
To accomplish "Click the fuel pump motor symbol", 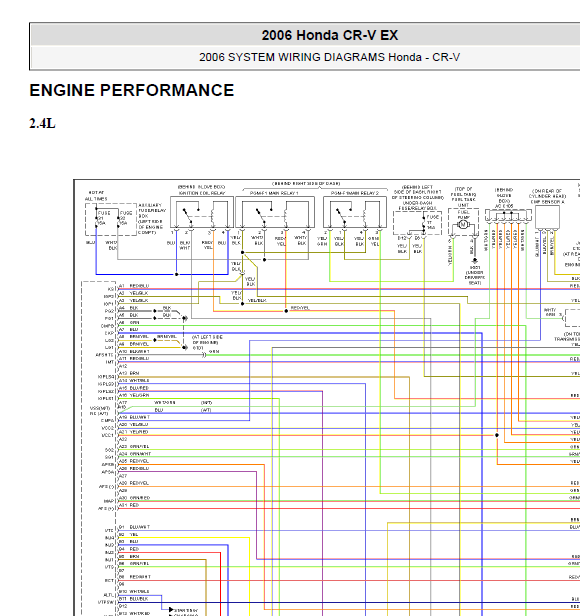I will click(463, 225).
